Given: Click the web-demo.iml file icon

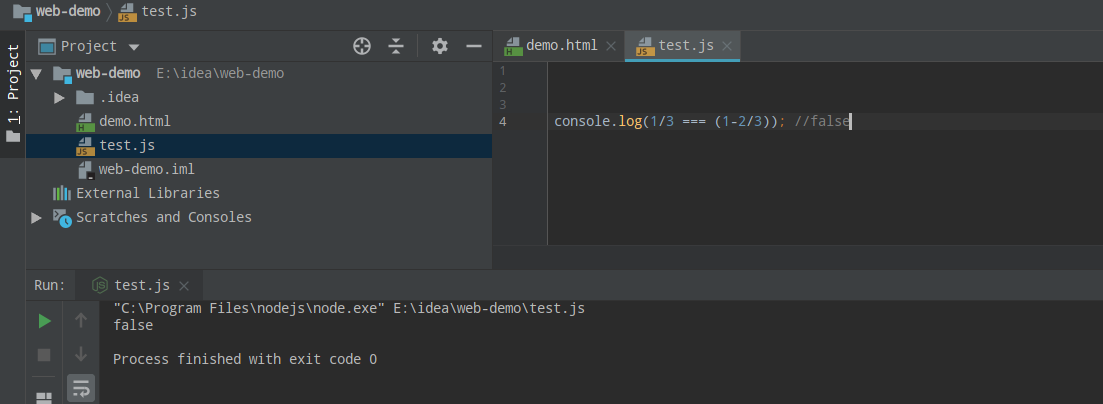Looking at the screenshot, I should click(x=86, y=170).
